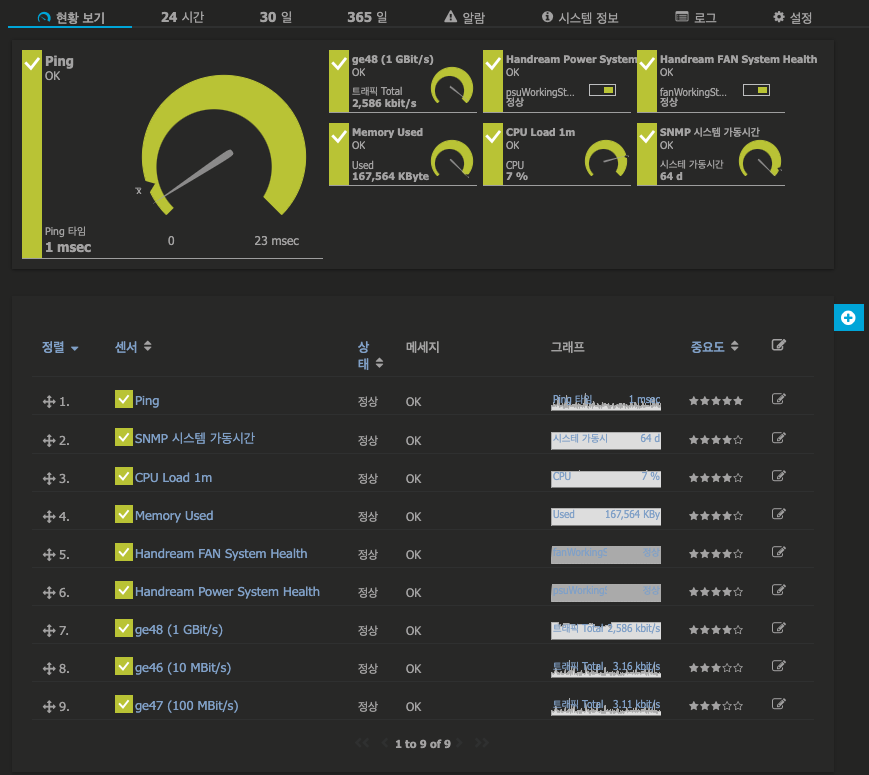
Task: Click the move handle for row 3
Action: (49, 478)
